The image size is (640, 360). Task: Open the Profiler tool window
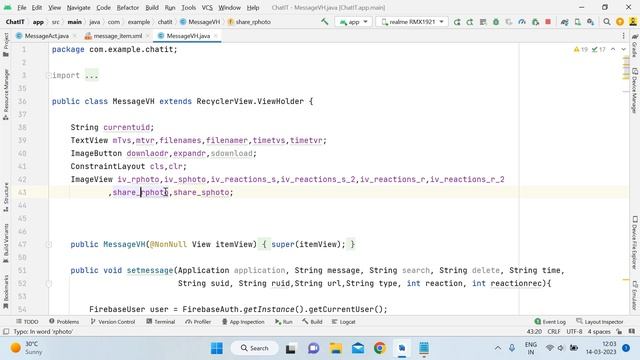coord(198,322)
